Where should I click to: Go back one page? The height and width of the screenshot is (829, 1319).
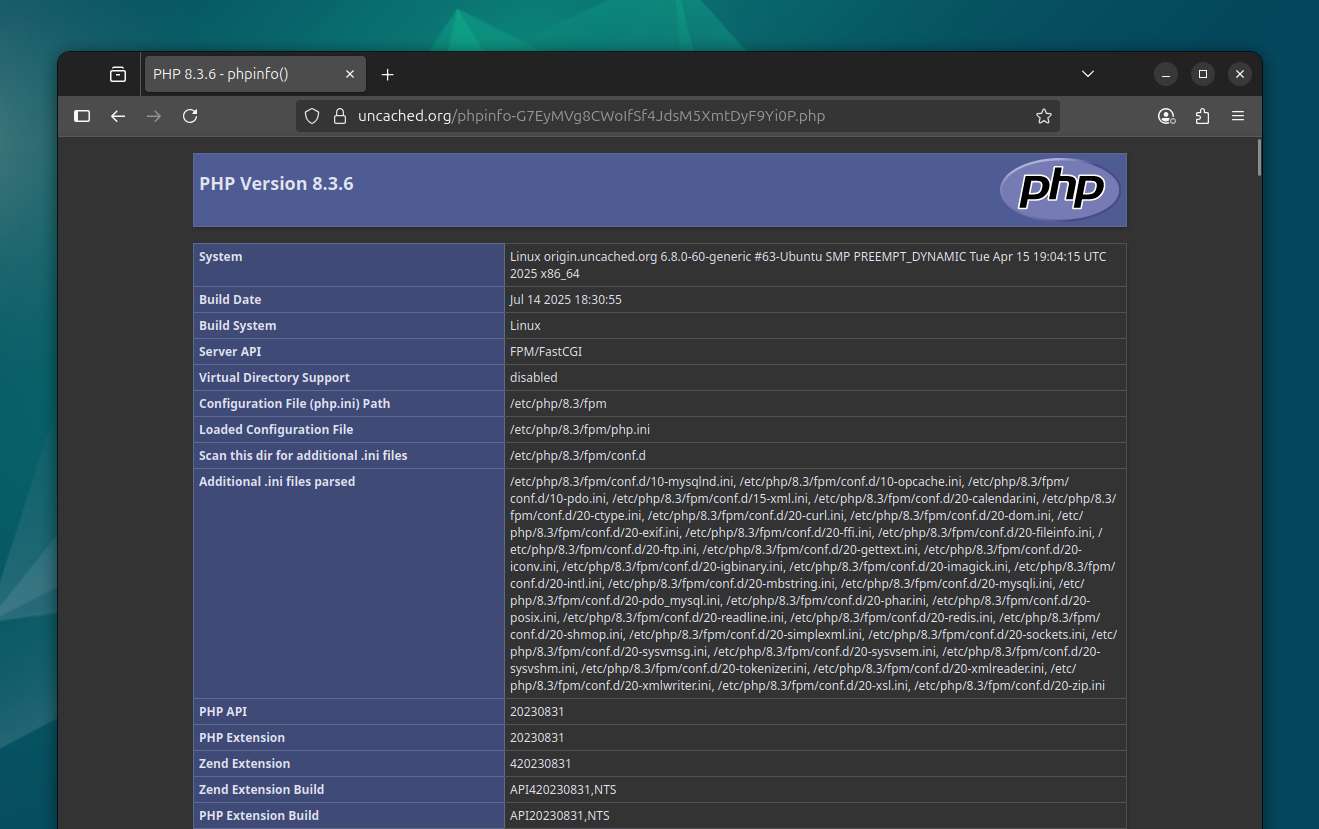pos(118,116)
